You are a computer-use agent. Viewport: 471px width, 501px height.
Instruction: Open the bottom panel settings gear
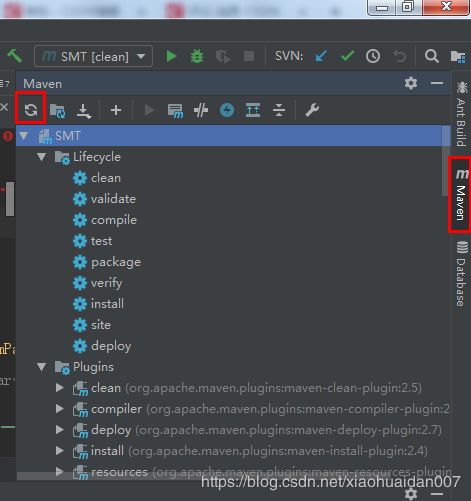click(x=411, y=493)
